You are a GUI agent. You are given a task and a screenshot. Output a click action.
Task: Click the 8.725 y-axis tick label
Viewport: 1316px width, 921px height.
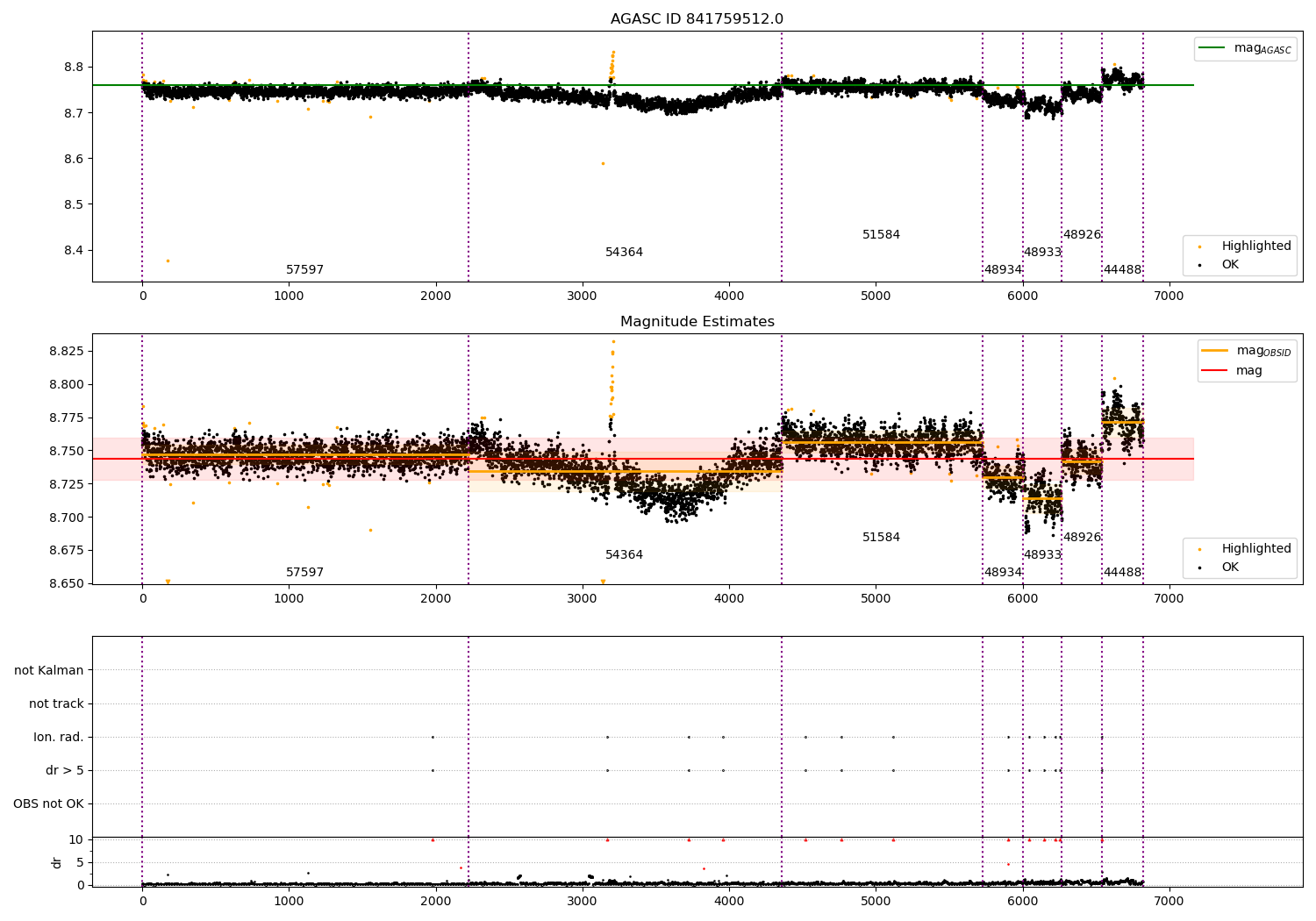(x=67, y=484)
